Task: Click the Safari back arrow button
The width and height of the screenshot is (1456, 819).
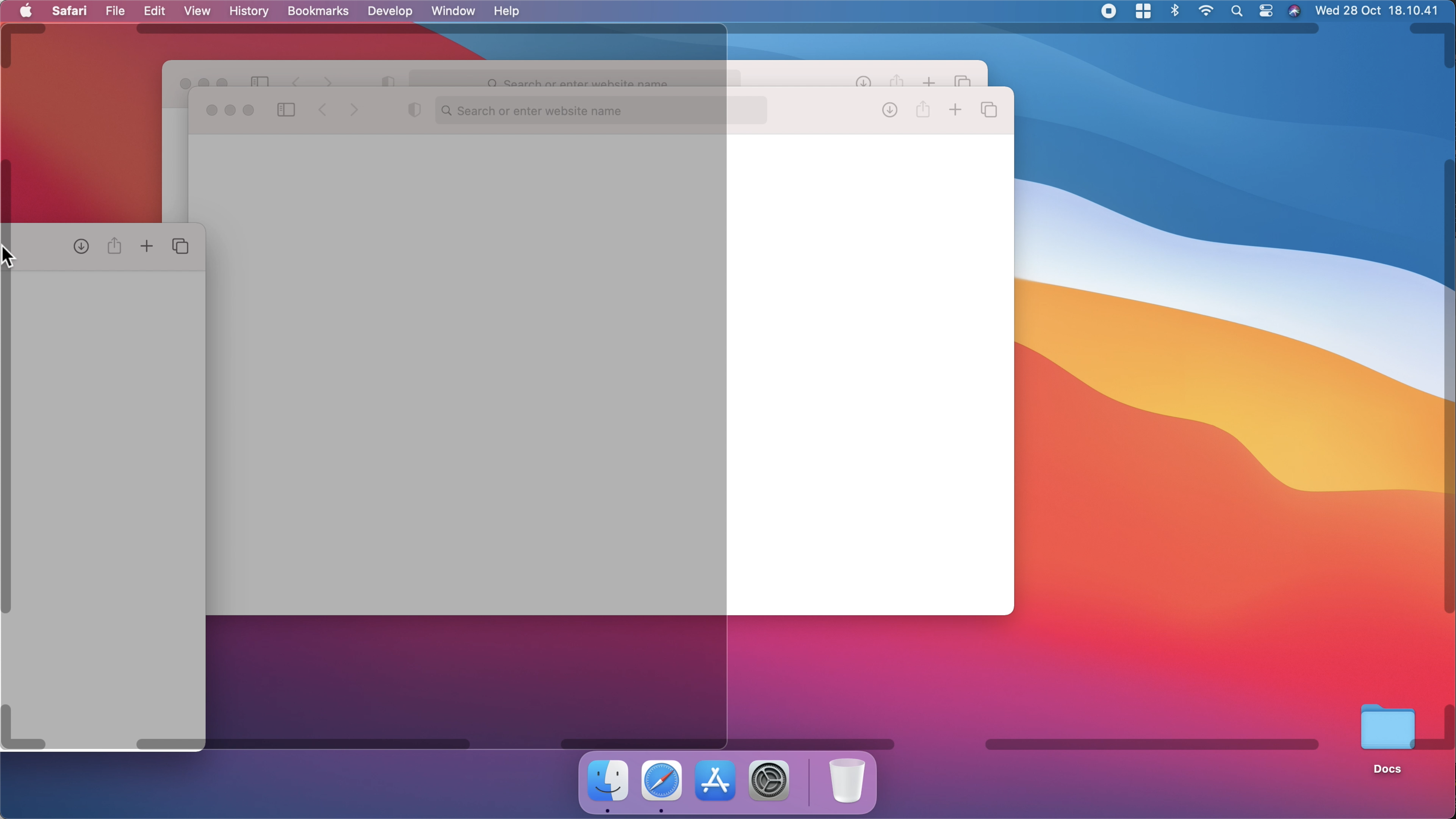Action: 323,110
